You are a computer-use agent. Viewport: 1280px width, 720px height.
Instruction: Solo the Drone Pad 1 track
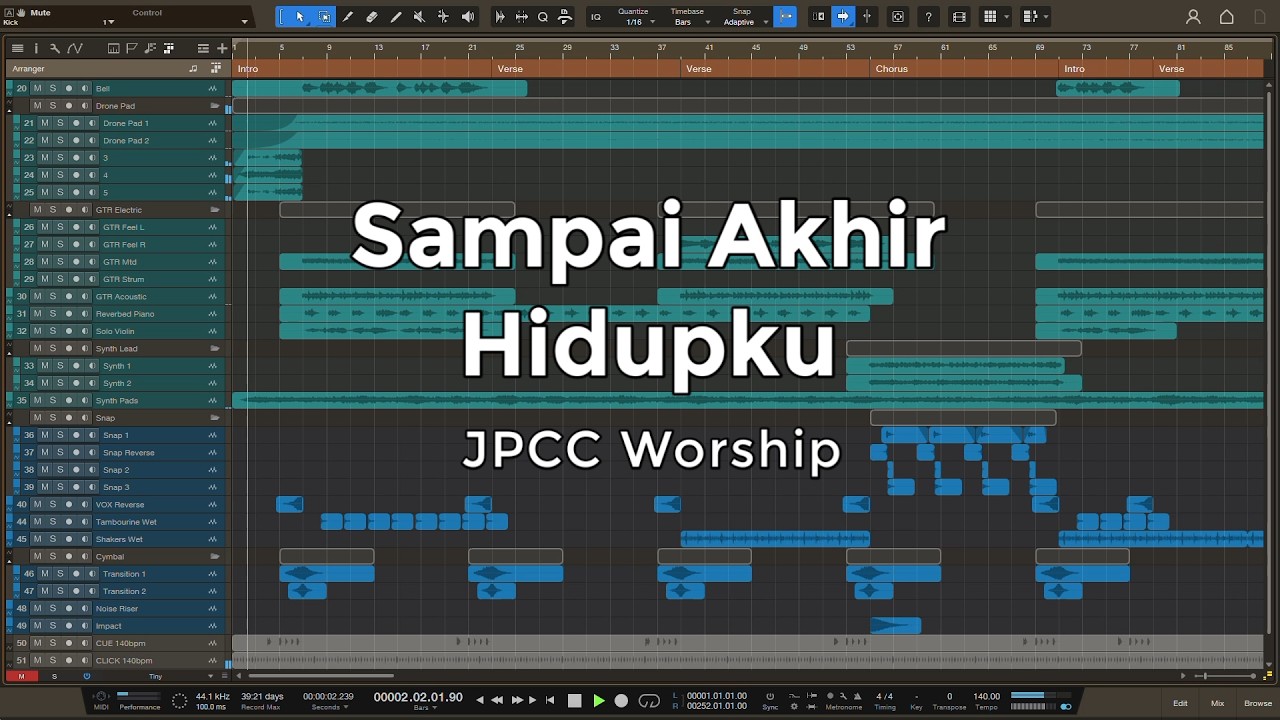coord(60,123)
